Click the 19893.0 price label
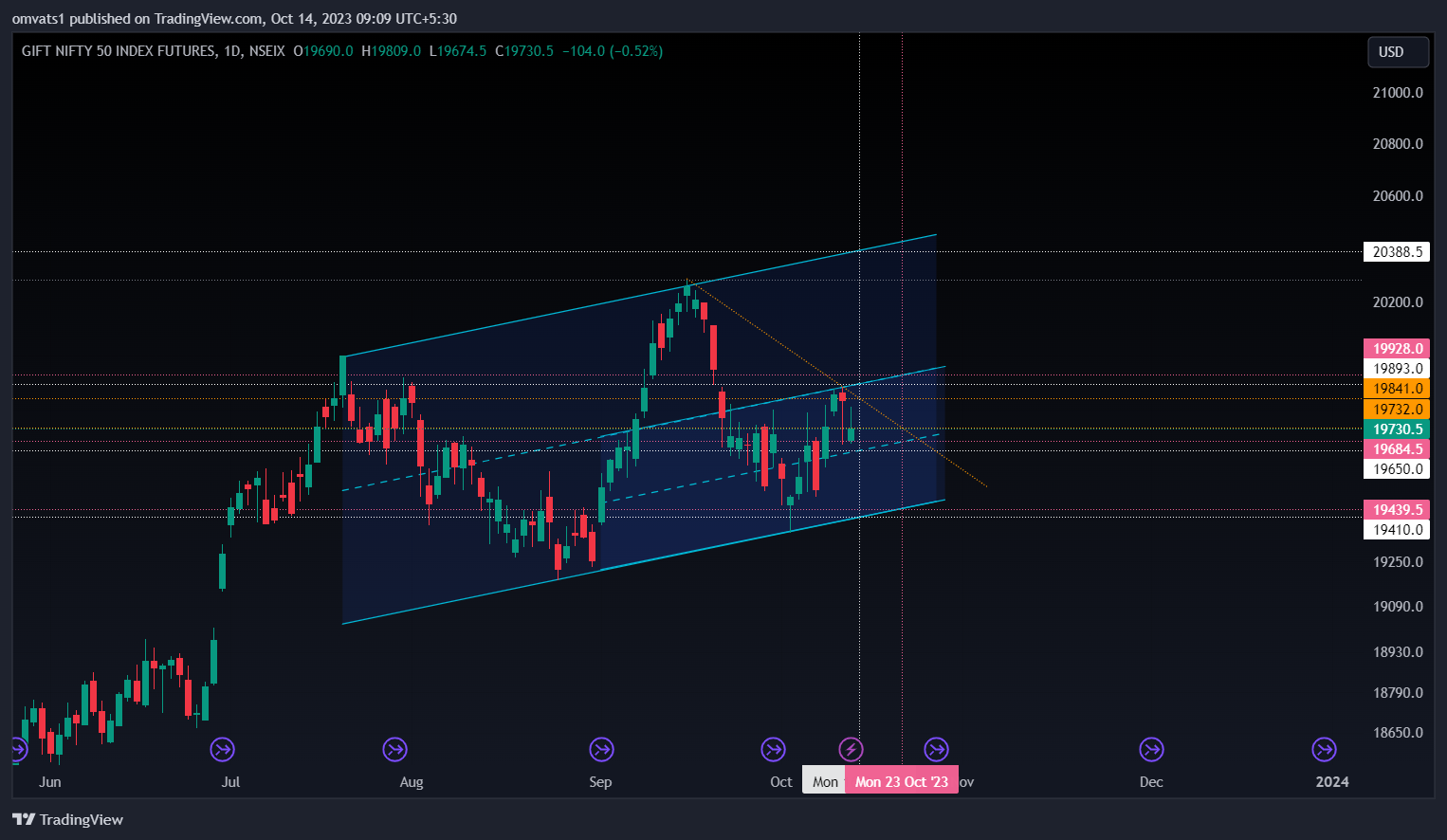 1396,369
